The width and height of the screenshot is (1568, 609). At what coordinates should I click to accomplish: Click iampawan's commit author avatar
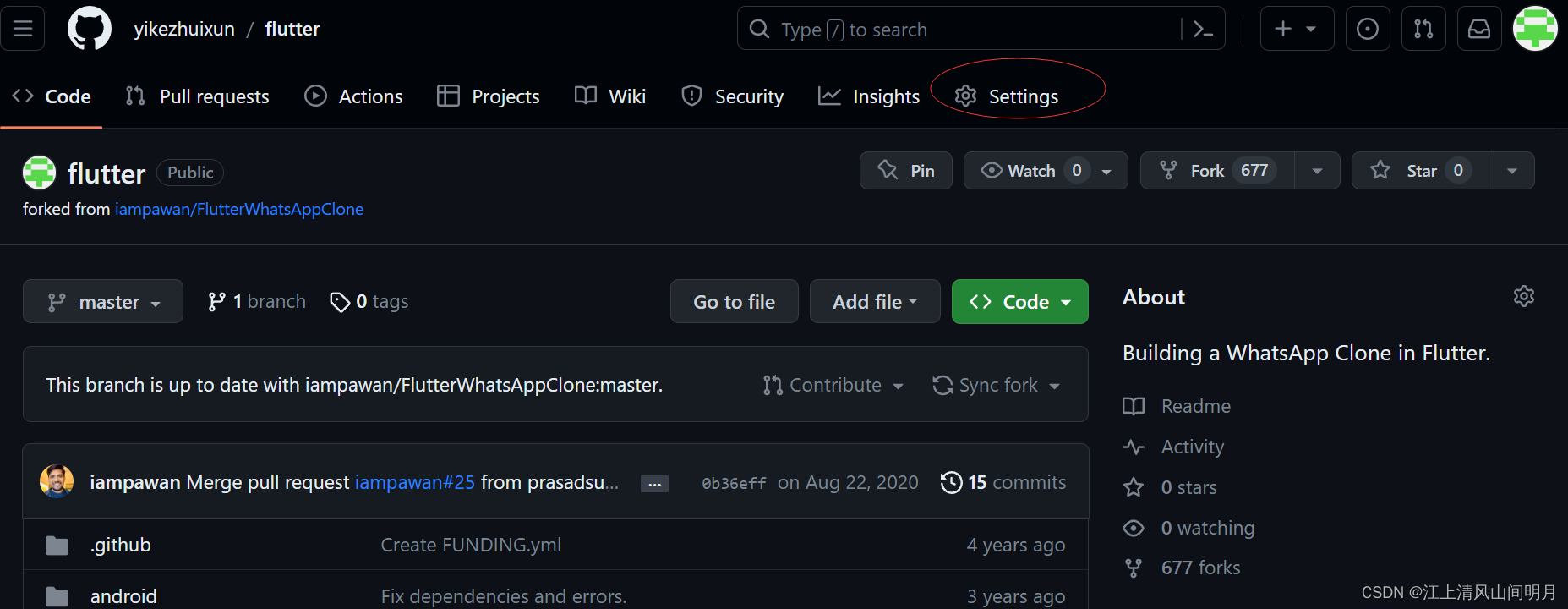57,481
